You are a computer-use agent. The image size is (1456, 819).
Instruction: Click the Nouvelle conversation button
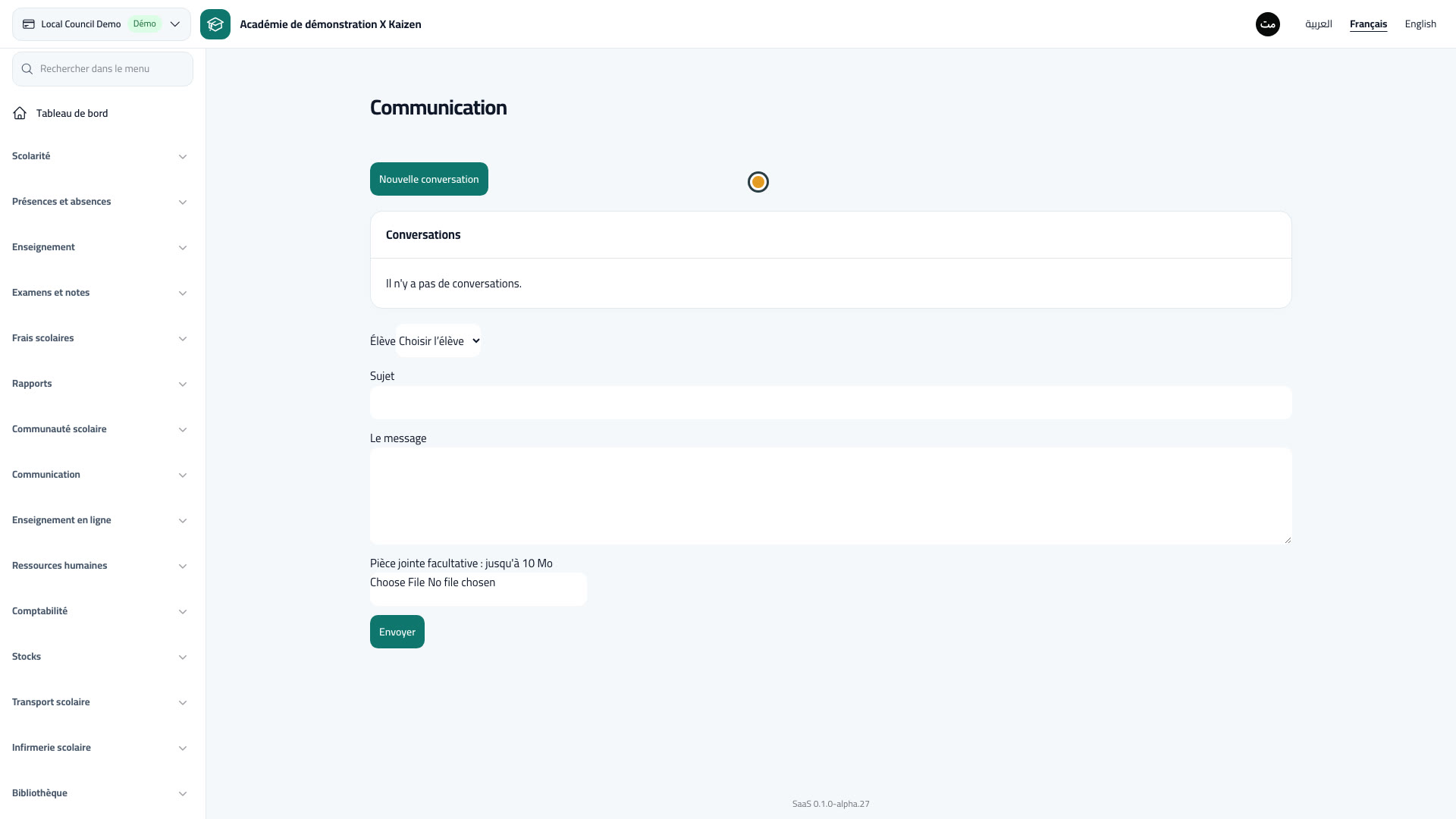(429, 179)
